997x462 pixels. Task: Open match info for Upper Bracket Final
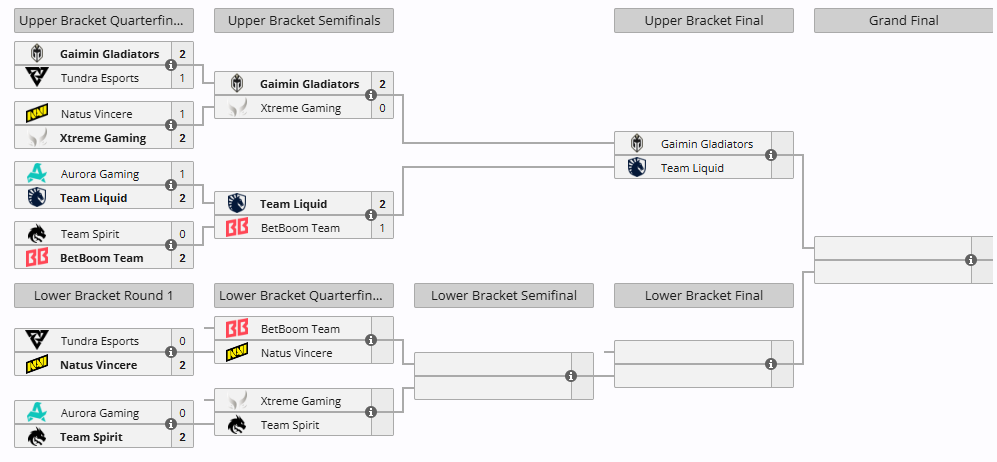771,156
